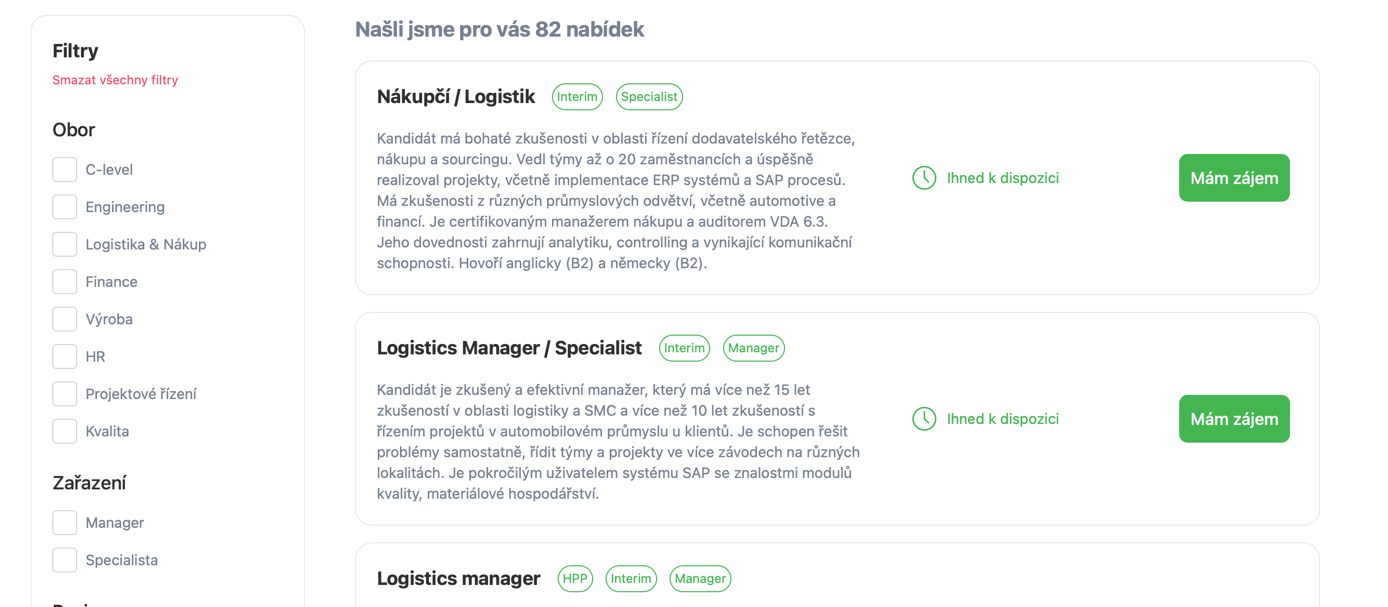Click Mám zájem for Logistics Manager / Specialist

1234,419
